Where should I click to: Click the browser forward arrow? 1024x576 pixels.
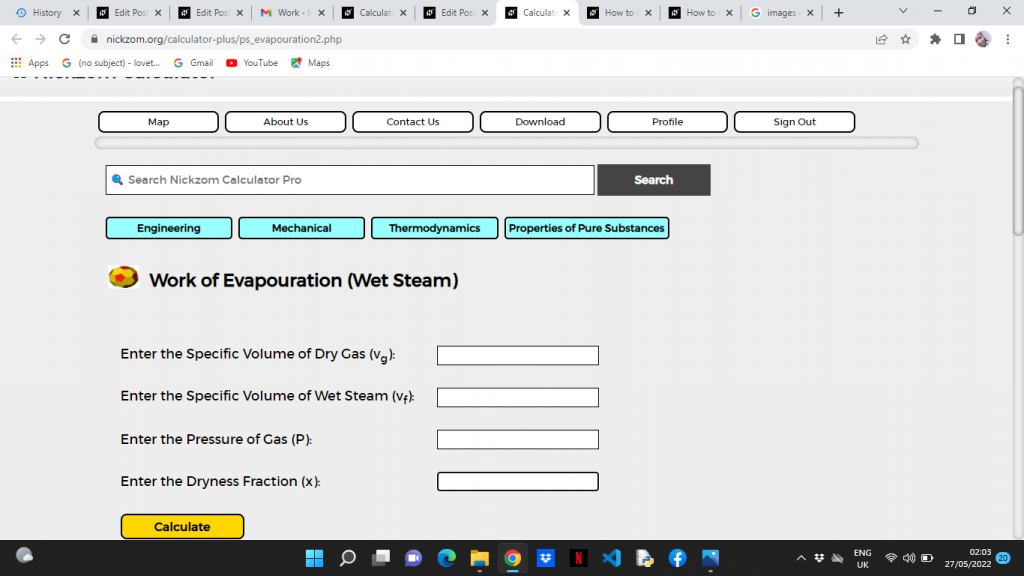click(40, 39)
